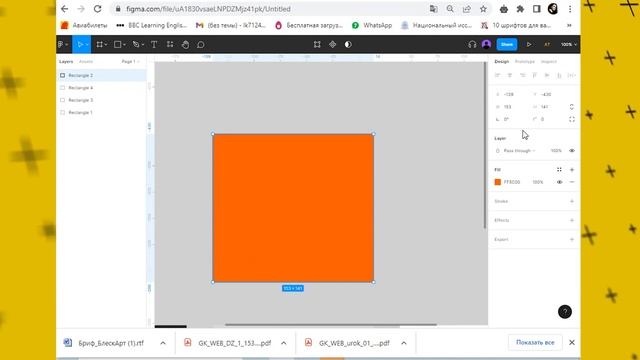Screen dimensions: 640x360
Task: Click the Align top icon
Action: (x=534, y=75)
